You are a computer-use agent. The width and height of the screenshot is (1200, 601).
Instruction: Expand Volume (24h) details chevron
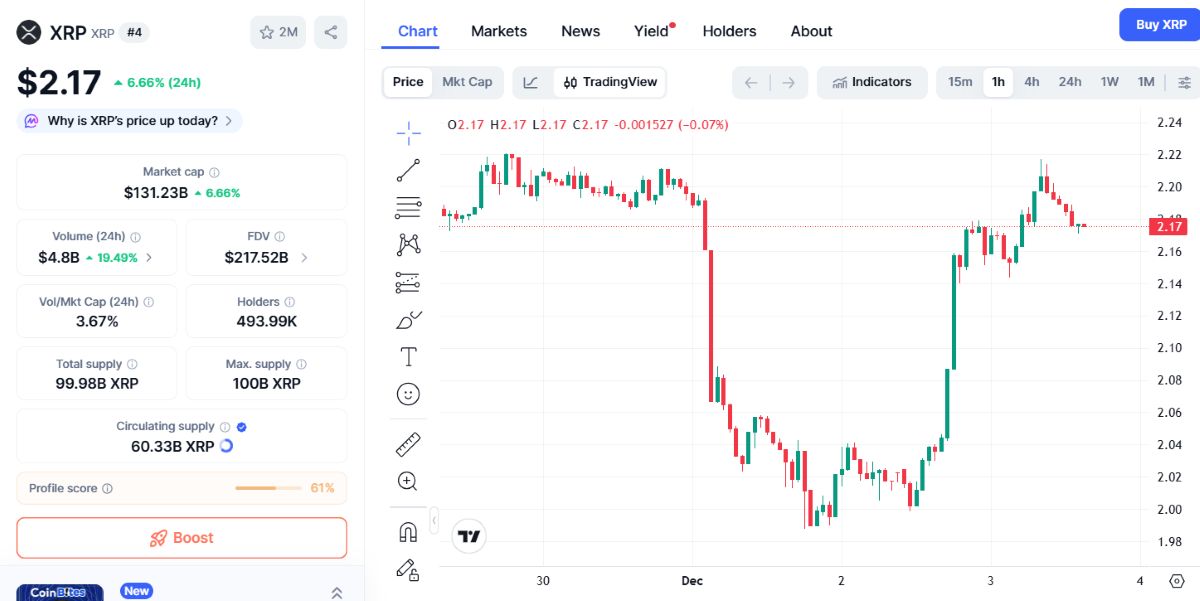(149, 257)
